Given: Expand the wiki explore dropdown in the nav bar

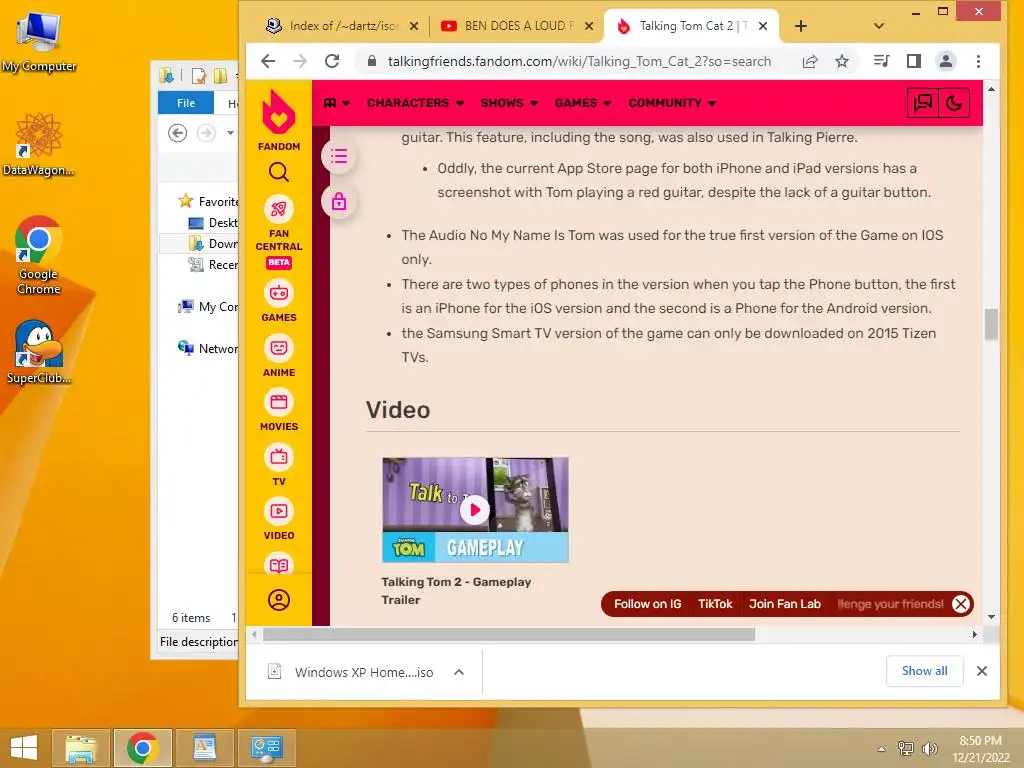Looking at the screenshot, I should point(337,103).
